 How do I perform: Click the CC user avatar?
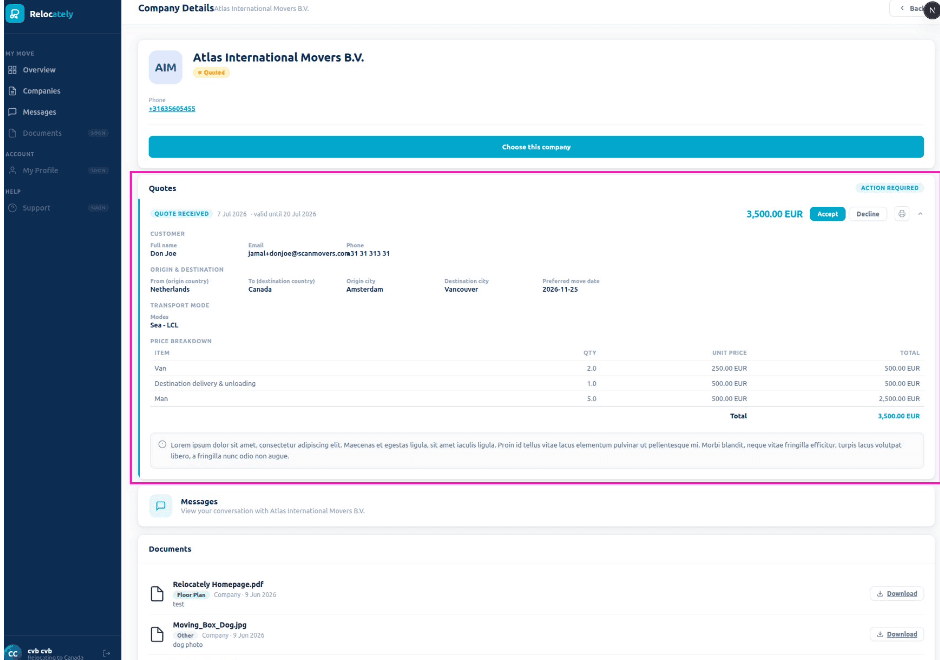click(x=13, y=653)
